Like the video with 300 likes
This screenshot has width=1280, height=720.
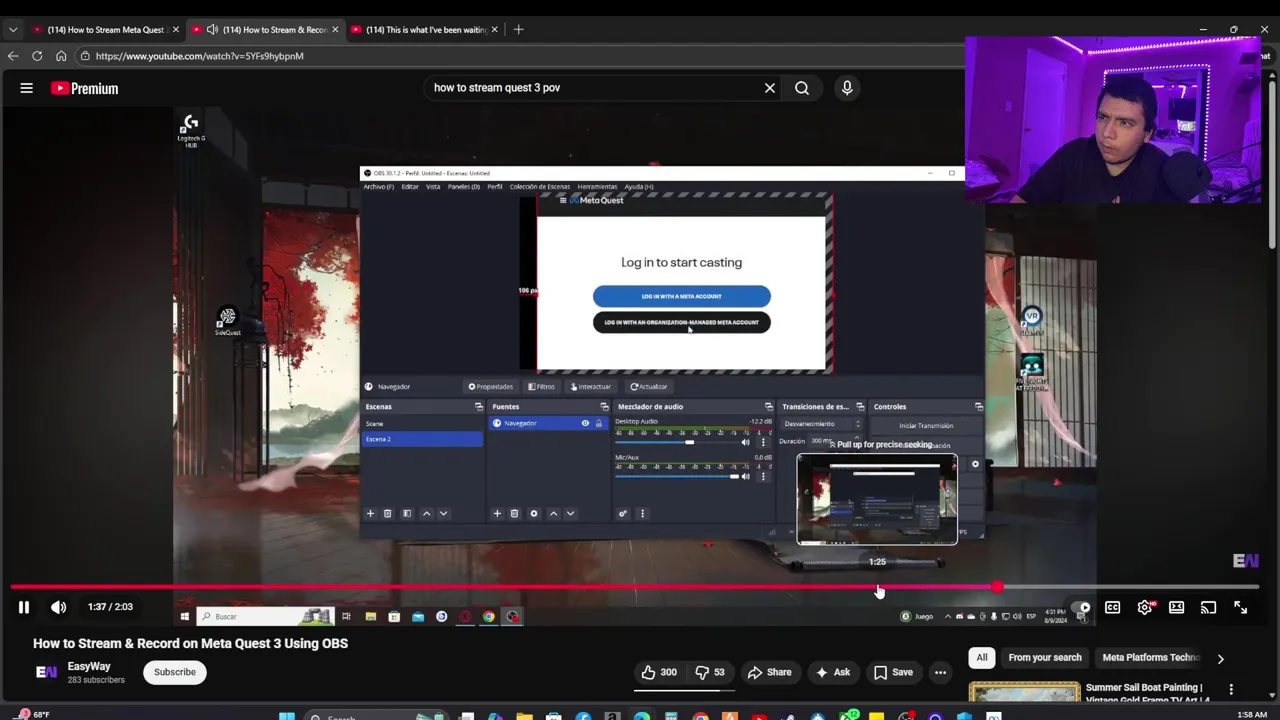pyautogui.click(x=659, y=672)
